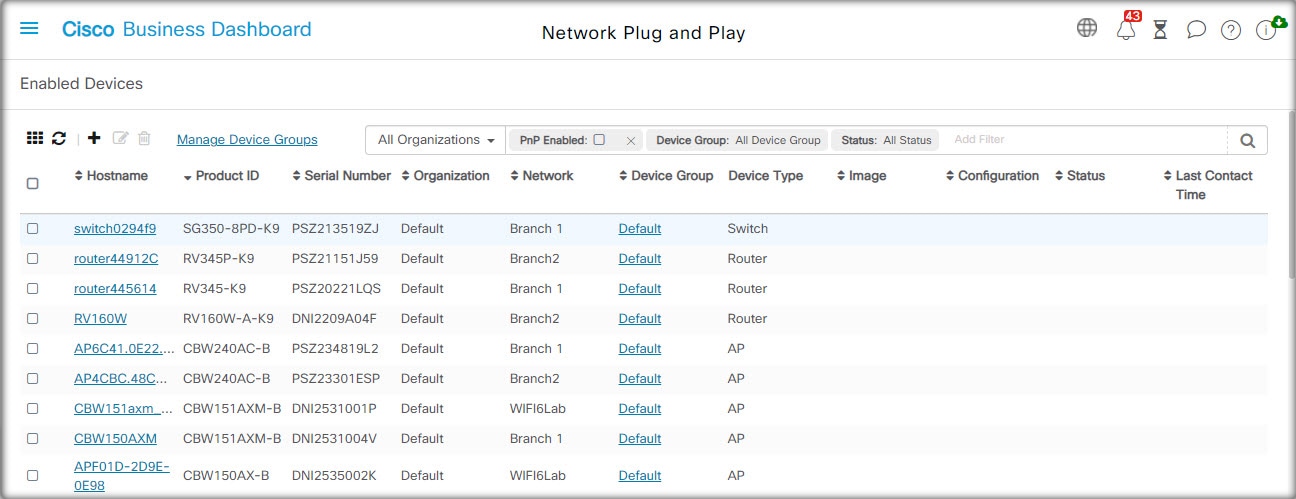This screenshot has height=499, width=1296.
Task: Click the edit pencil icon
Action: point(121,139)
